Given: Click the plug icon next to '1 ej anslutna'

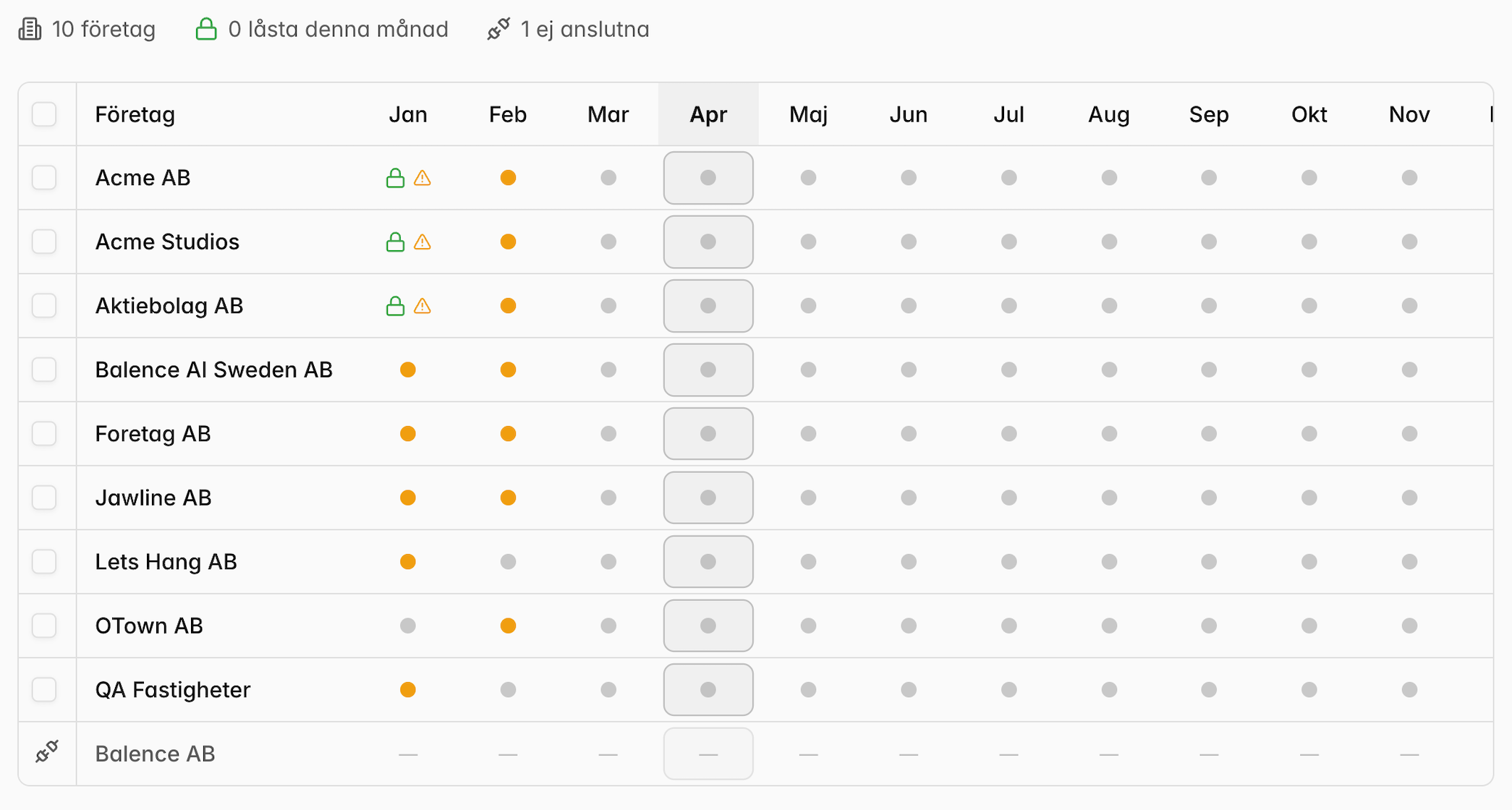Looking at the screenshot, I should click(x=498, y=29).
